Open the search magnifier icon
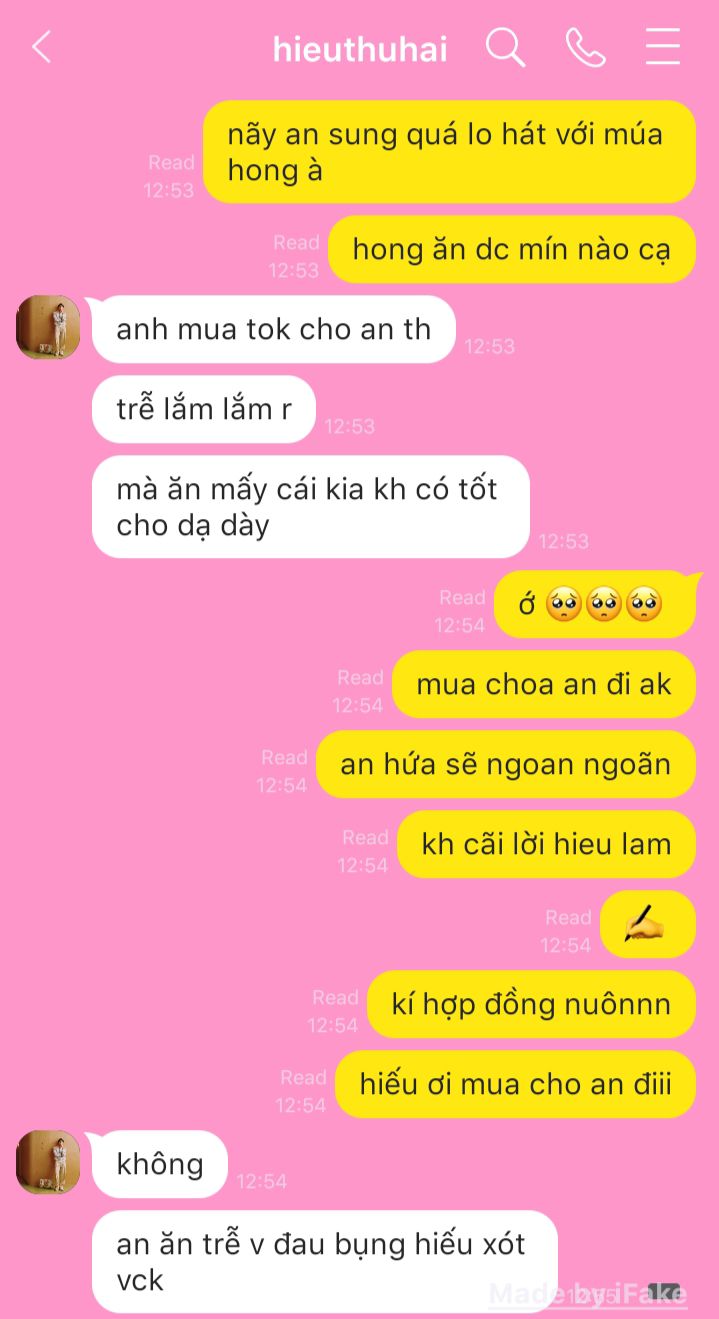The height and width of the screenshot is (1319, 719). 505,47
